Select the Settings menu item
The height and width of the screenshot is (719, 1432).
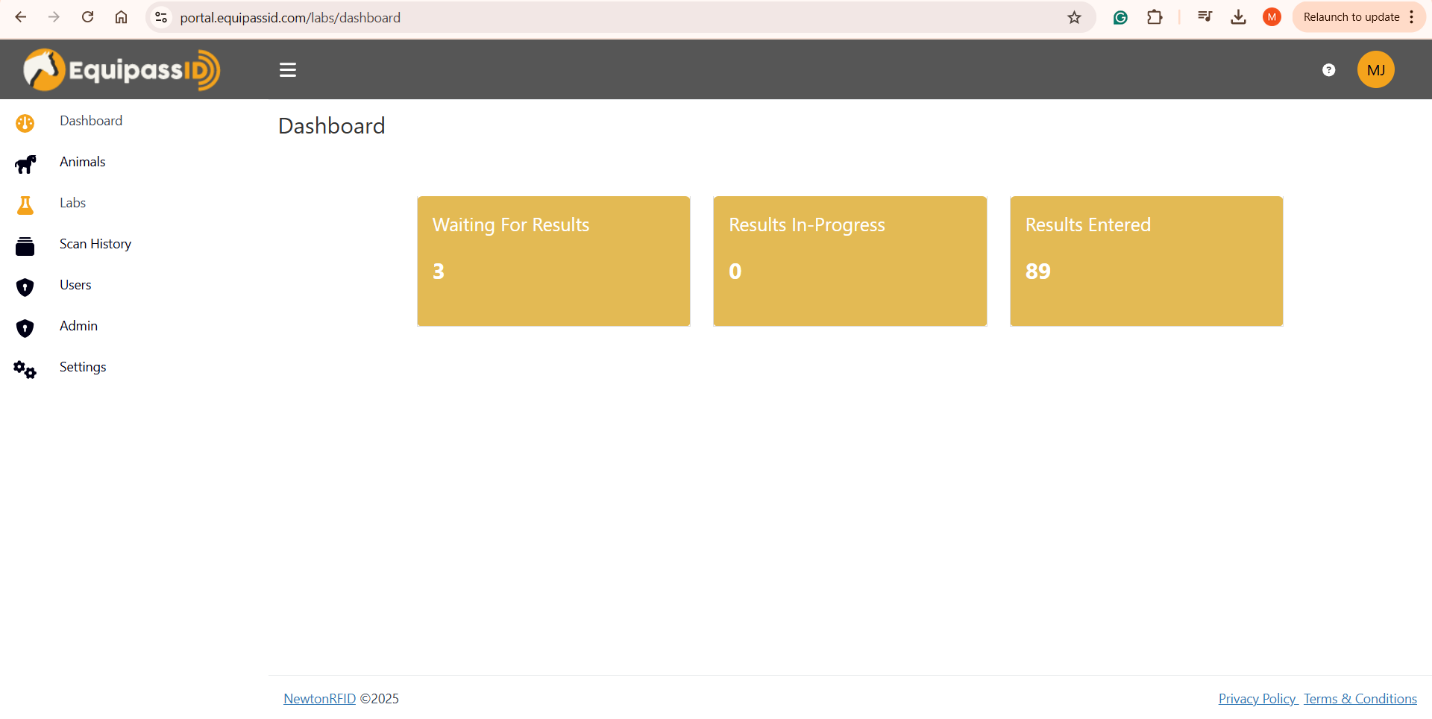pos(82,367)
